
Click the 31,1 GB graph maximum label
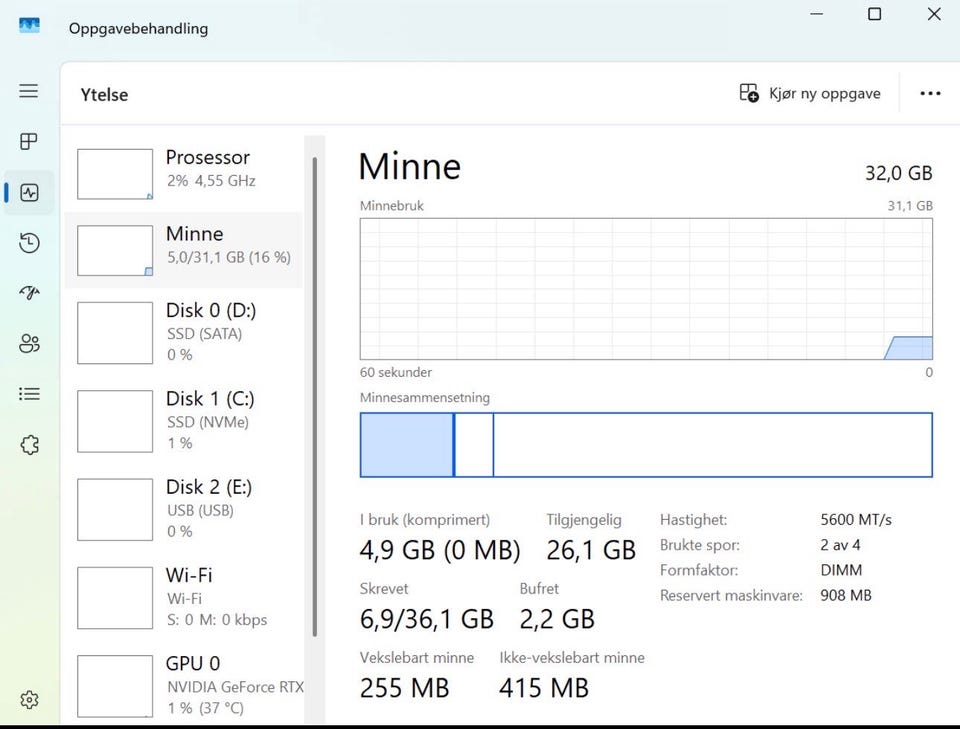(910, 206)
